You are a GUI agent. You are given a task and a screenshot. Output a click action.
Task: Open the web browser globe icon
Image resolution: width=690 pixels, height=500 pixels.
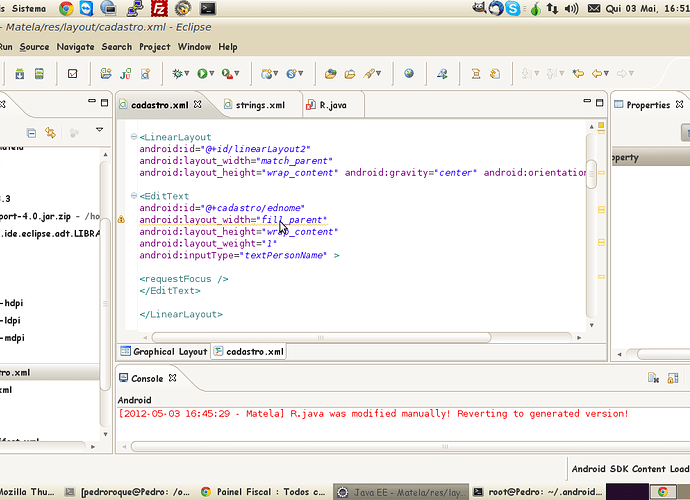click(409, 73)
